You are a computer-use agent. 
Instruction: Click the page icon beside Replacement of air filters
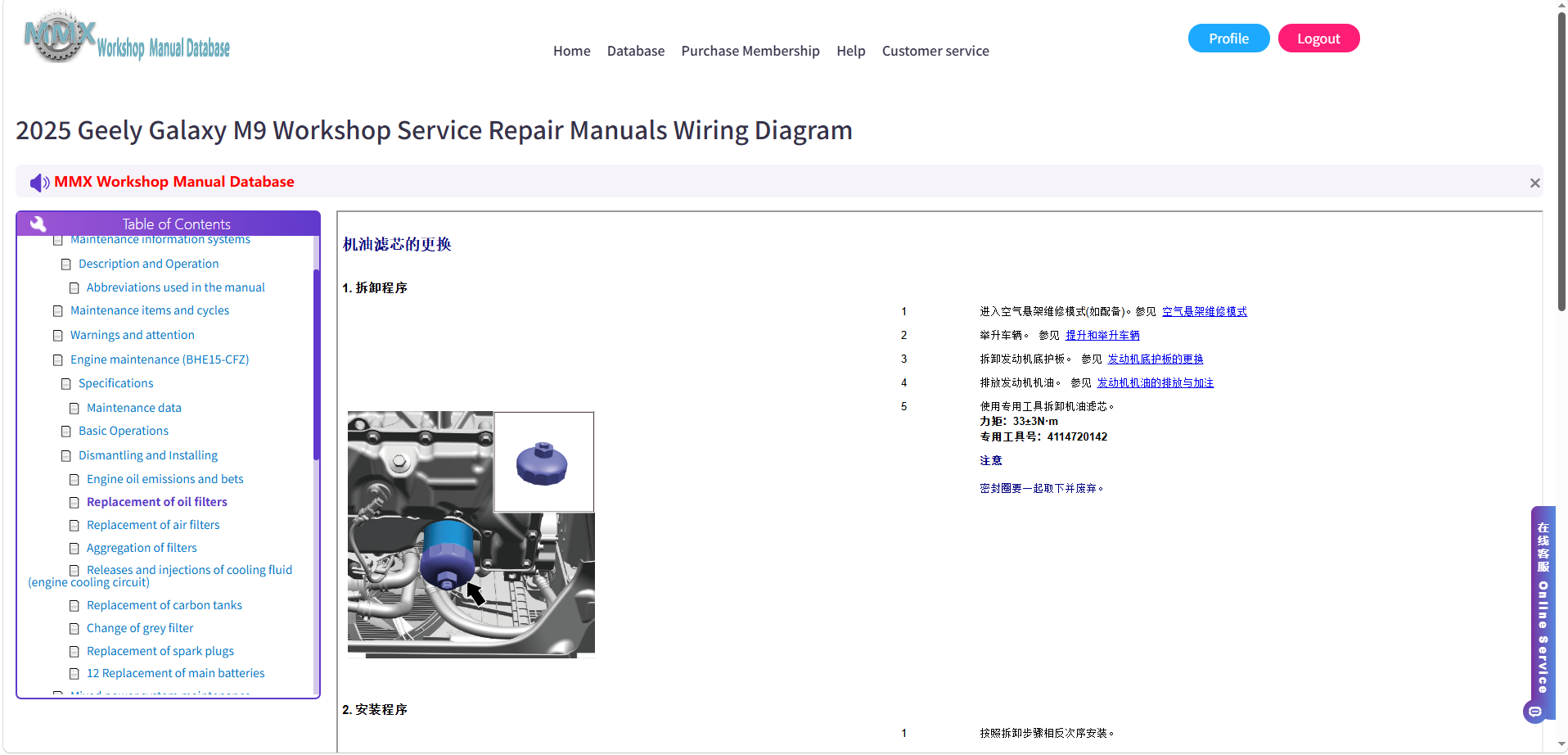(x=74, y=526)
